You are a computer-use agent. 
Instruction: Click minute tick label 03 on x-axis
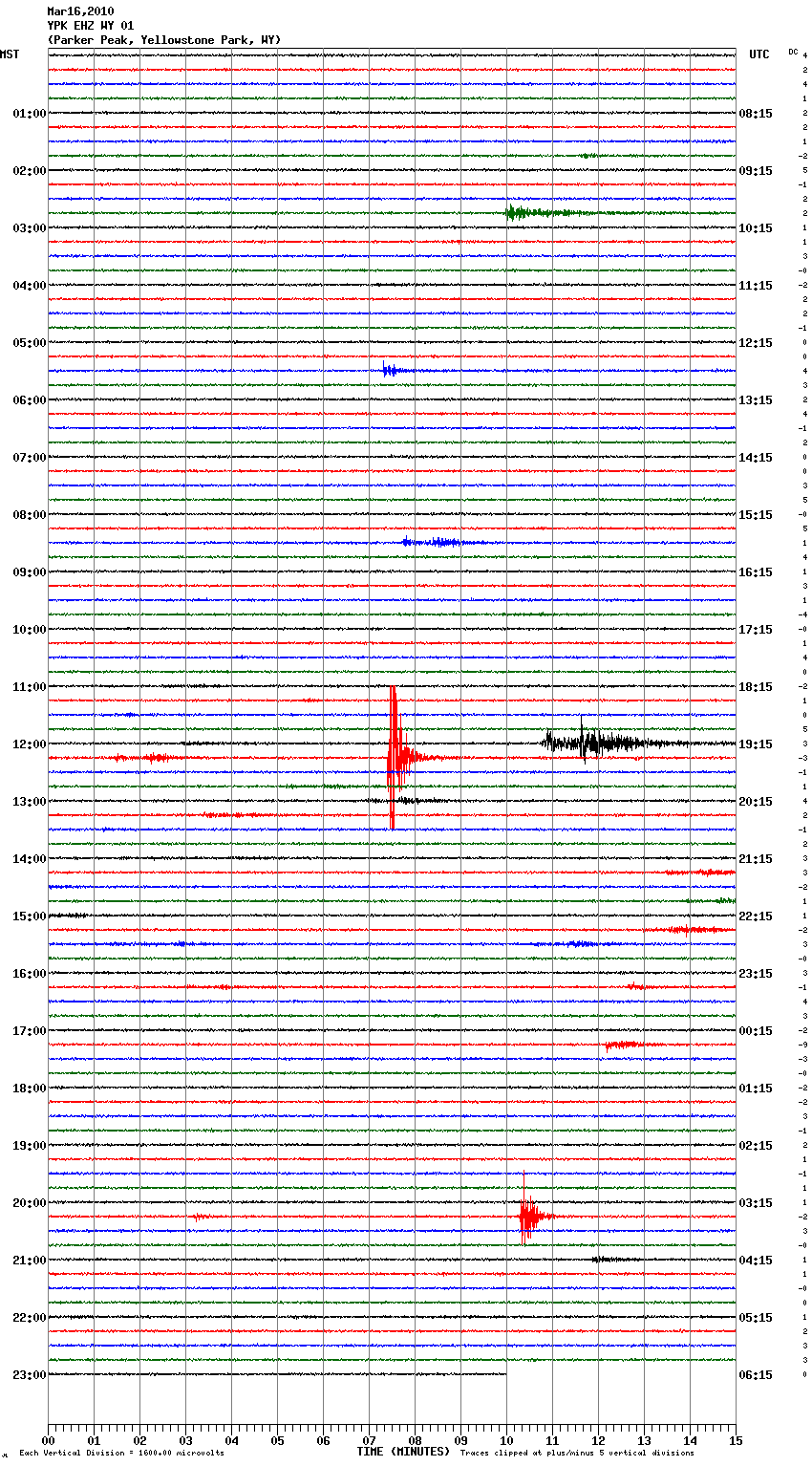click(185, 1440)
